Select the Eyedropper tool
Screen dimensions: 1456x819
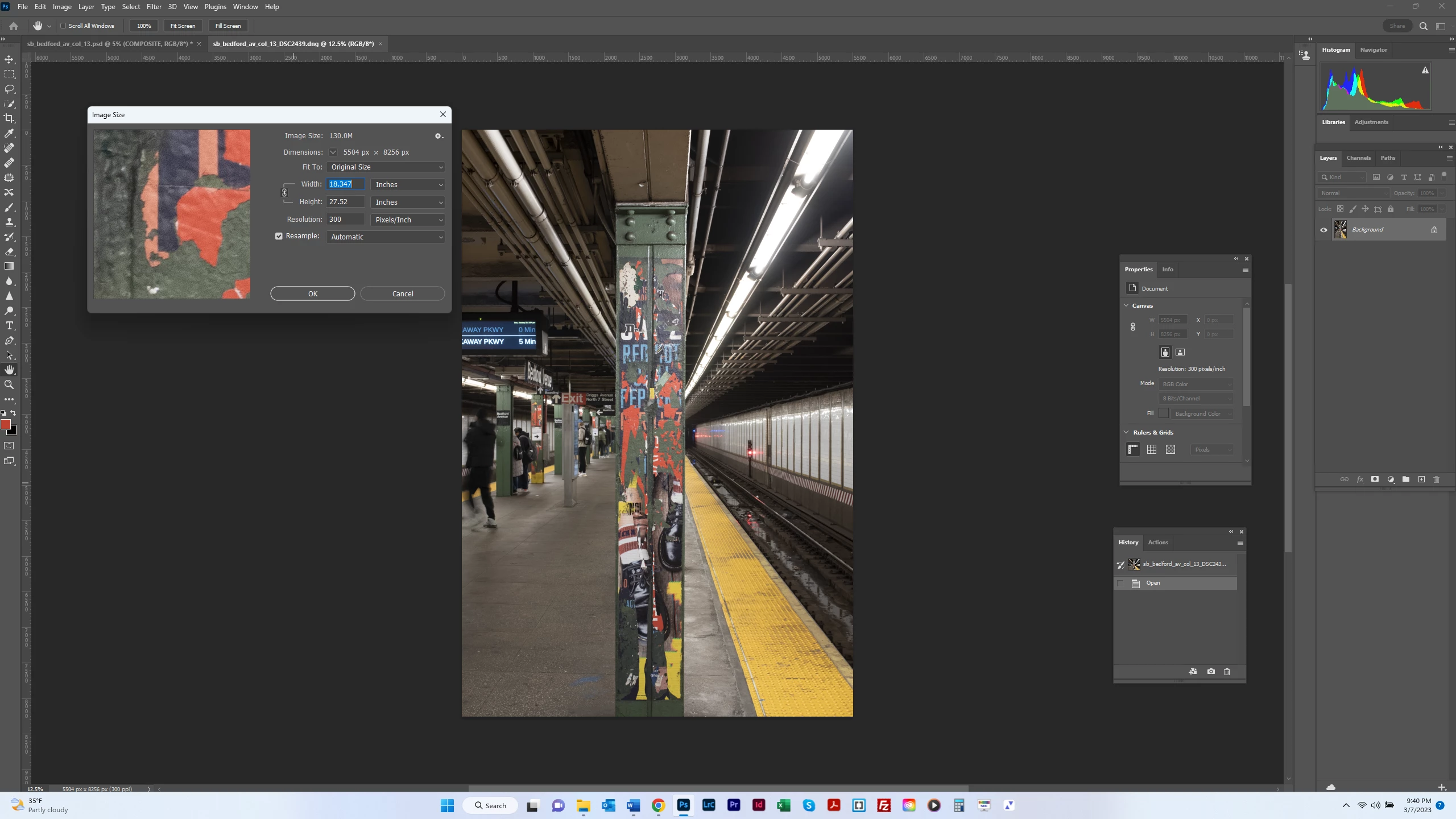point(9,133)
